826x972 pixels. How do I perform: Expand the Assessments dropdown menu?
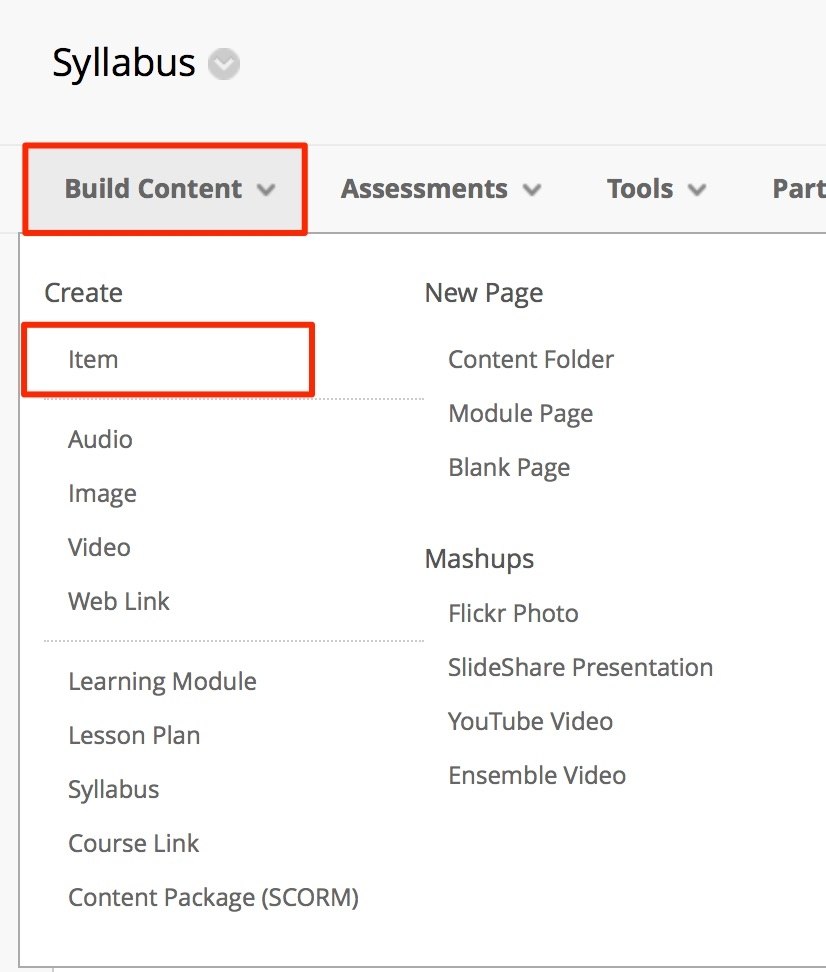click(x=440, y=189)
